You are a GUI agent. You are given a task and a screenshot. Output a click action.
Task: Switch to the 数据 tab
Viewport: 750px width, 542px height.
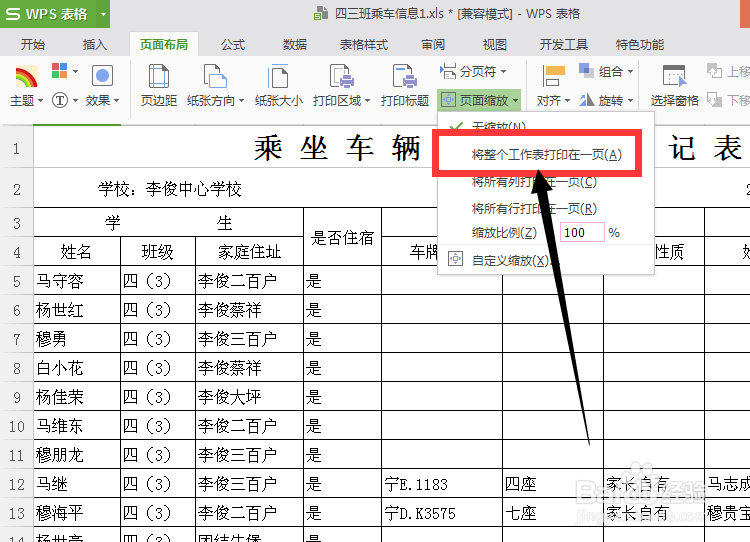(295, 44)
